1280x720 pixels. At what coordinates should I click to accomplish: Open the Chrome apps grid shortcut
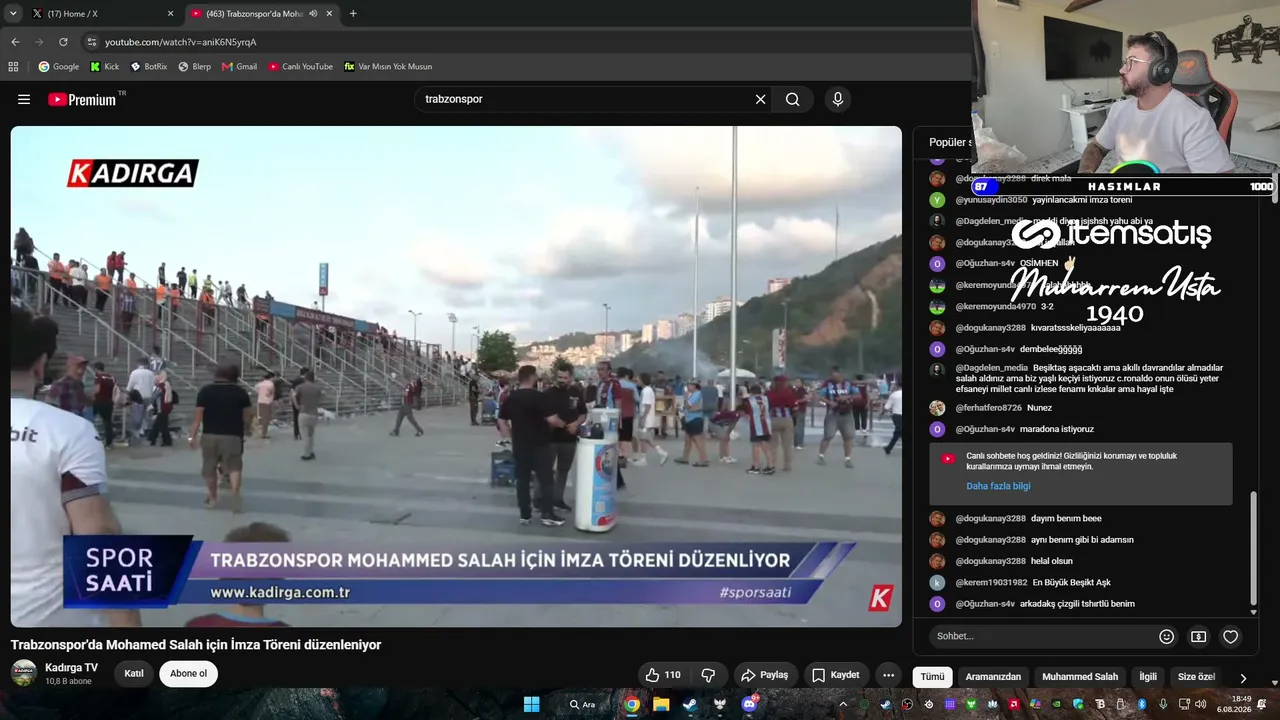13,67
